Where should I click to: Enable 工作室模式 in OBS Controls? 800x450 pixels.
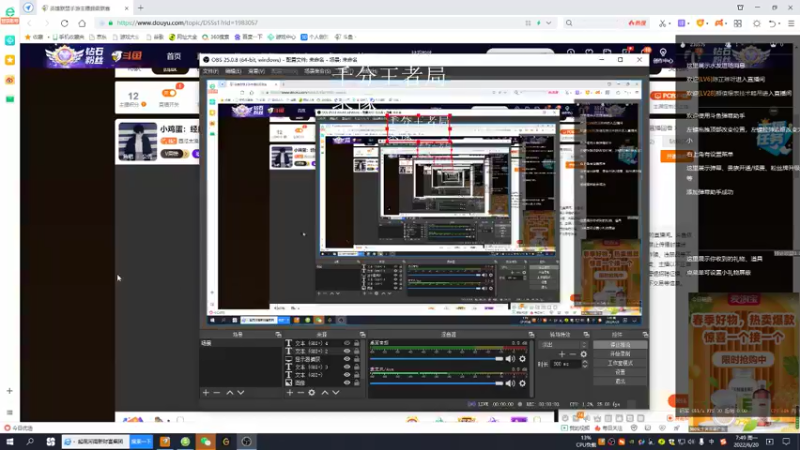[620, 363]
